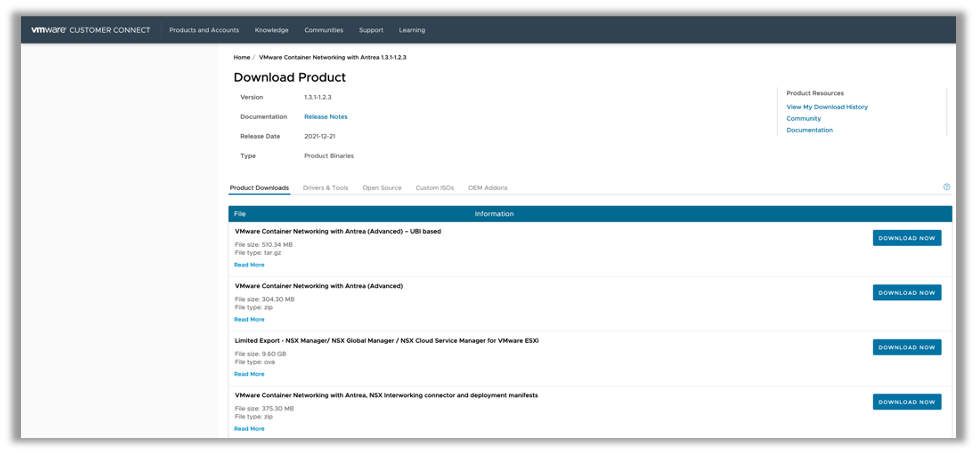
Task: Open the Learning navigation menu
Action: (x=412, y=30)
